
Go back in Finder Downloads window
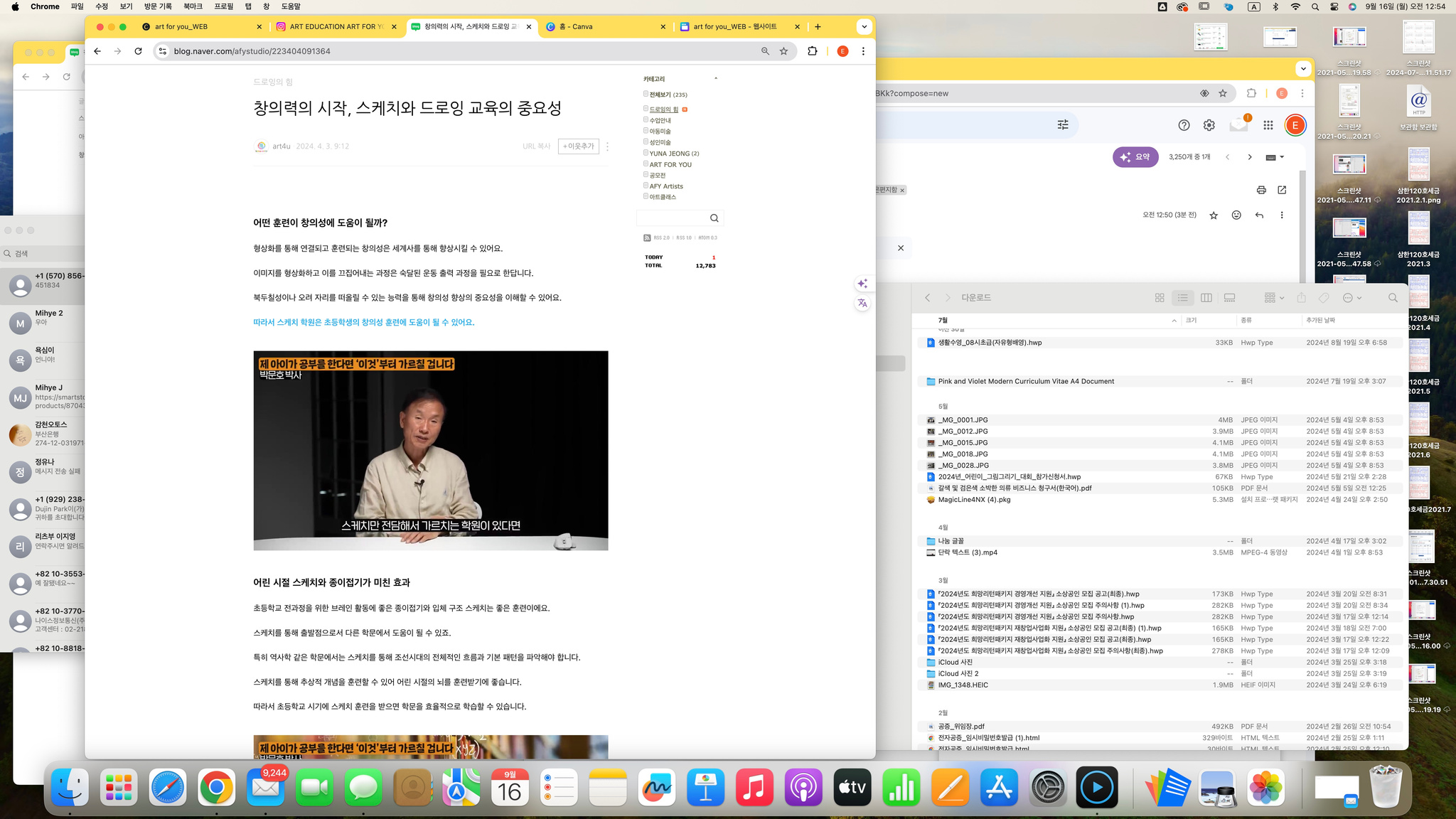927,298
